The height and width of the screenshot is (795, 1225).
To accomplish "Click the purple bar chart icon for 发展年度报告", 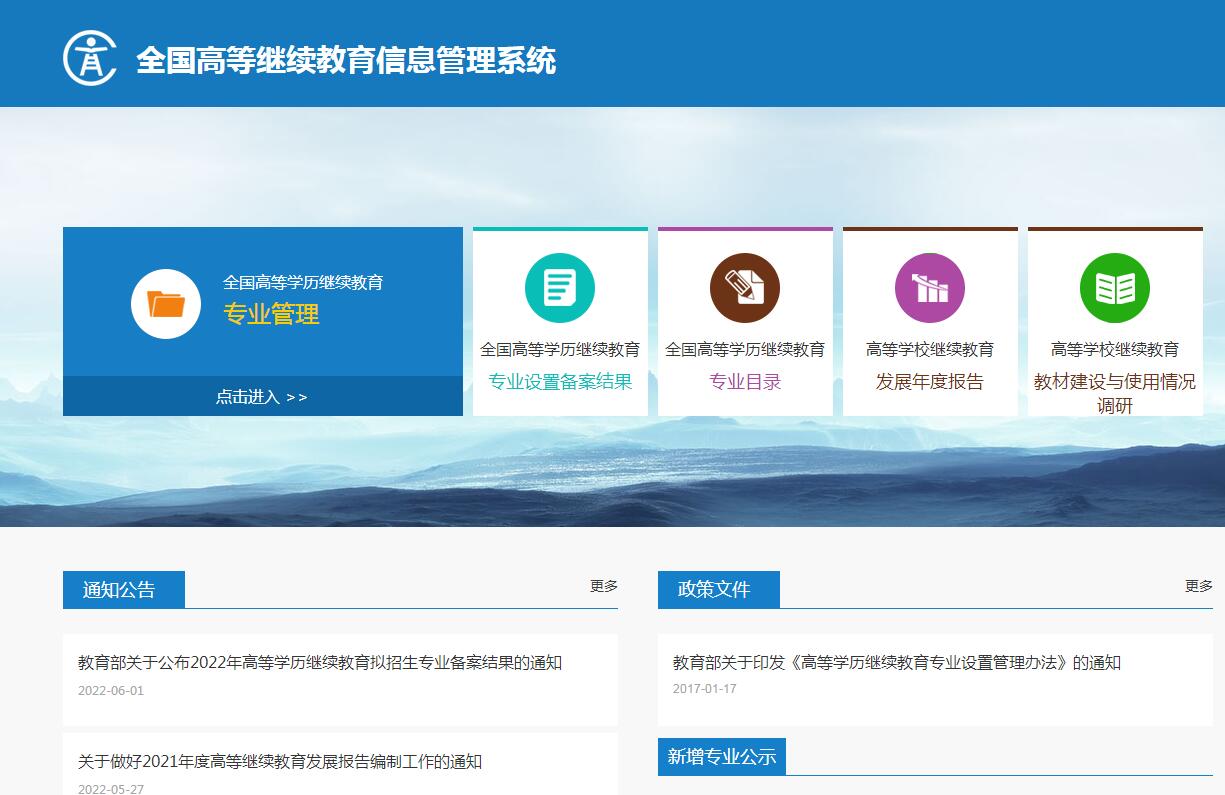I will [930, 288].
